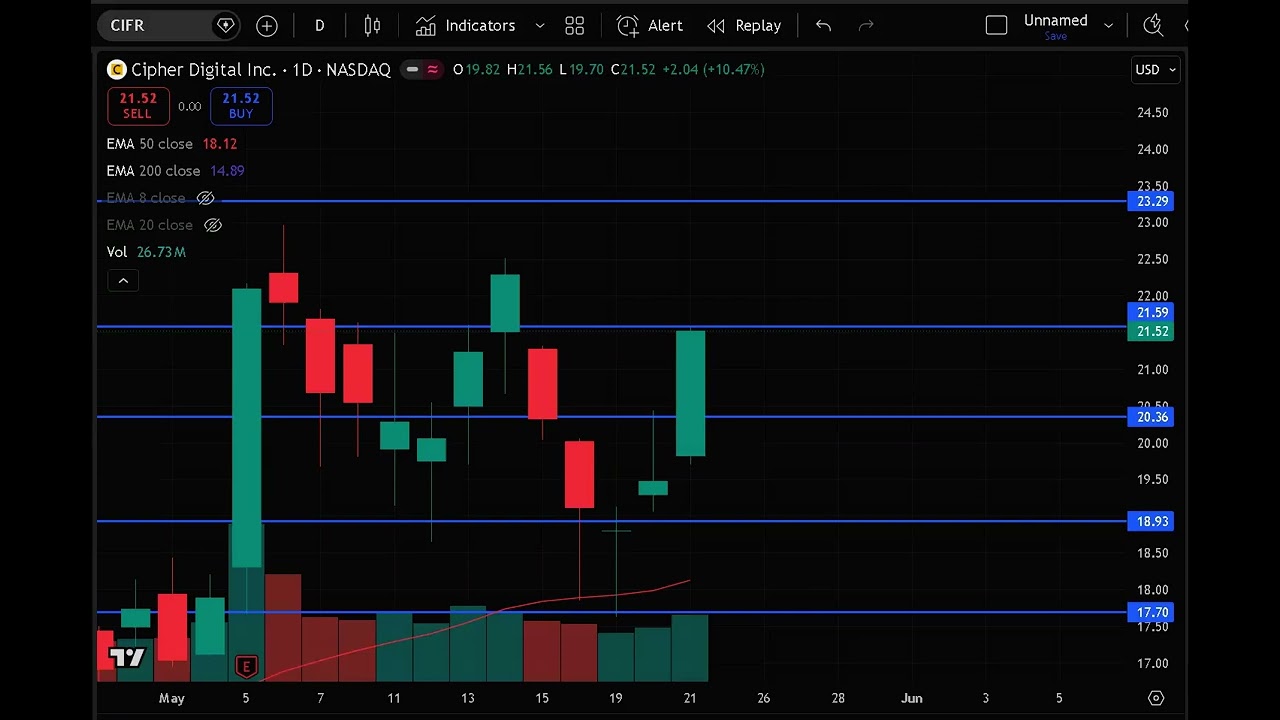Select the EMA 200 close indicator
This screenshot has height=720, width=1280.
(153, 171)
